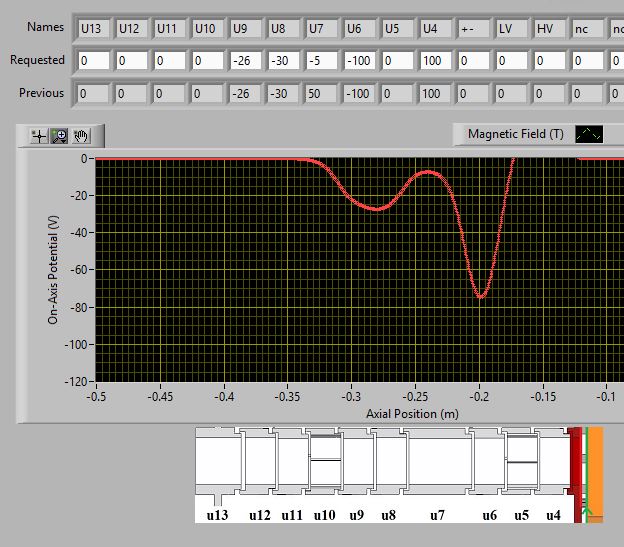The image size is (624, 547).
Task: Edit Requested value under U11
Action: (x=170, y=60)
